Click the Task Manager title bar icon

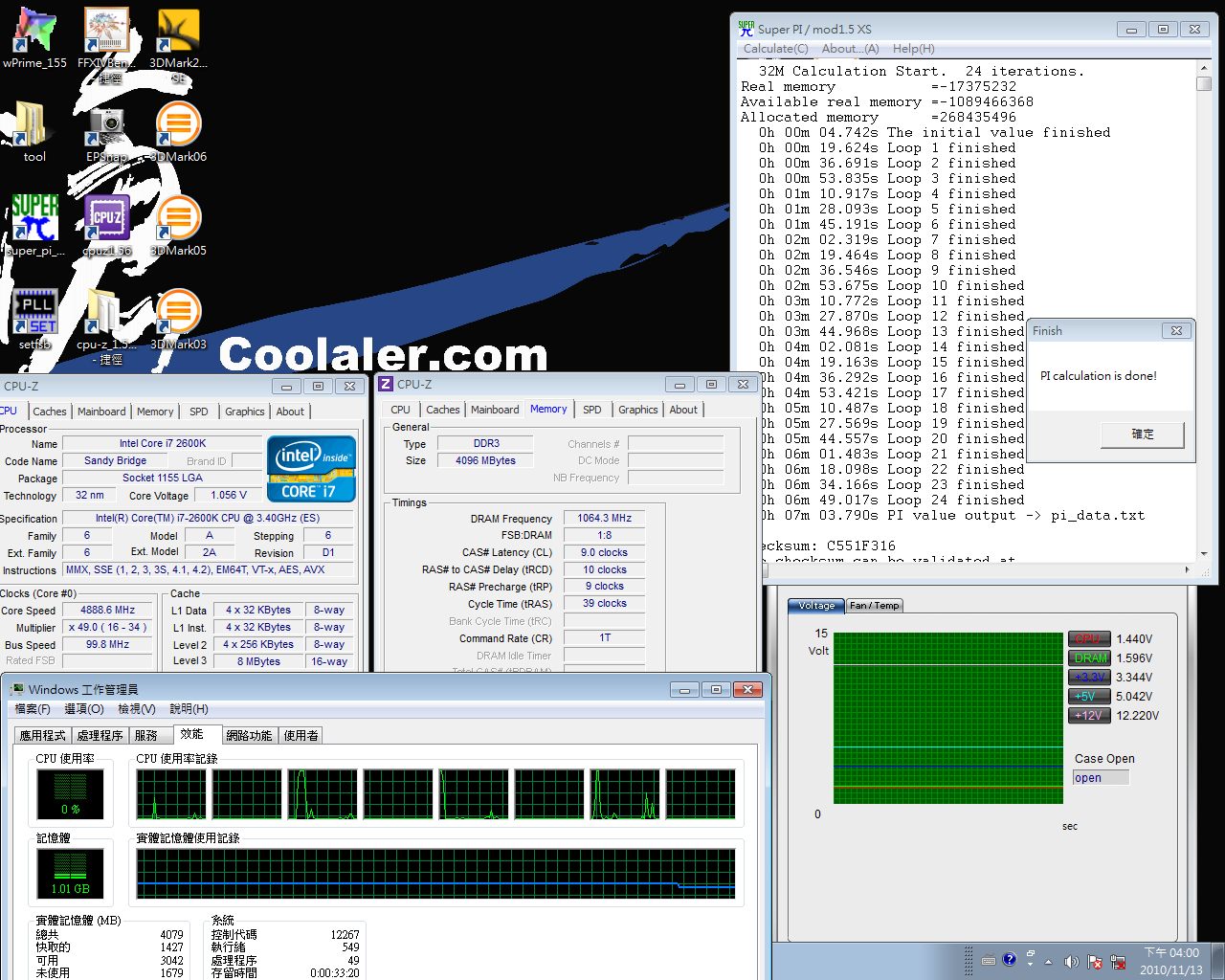[x=16, y=689]
